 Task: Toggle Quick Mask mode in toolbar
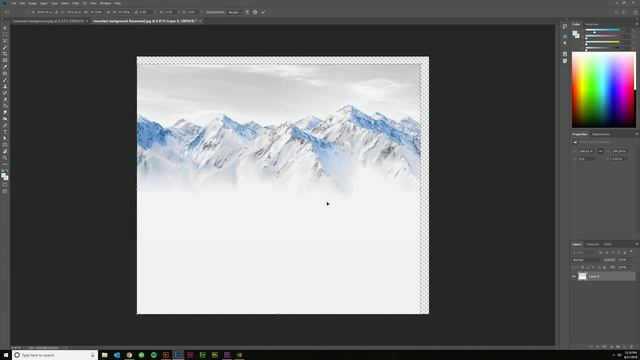pos(5,184)
